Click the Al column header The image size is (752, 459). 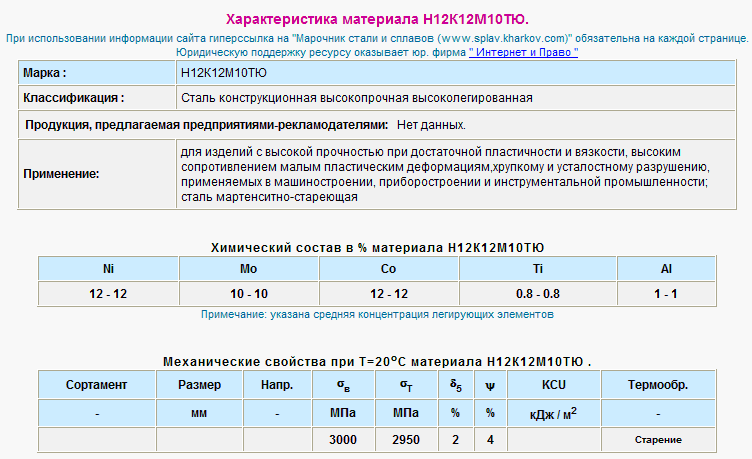click(665, 269)
